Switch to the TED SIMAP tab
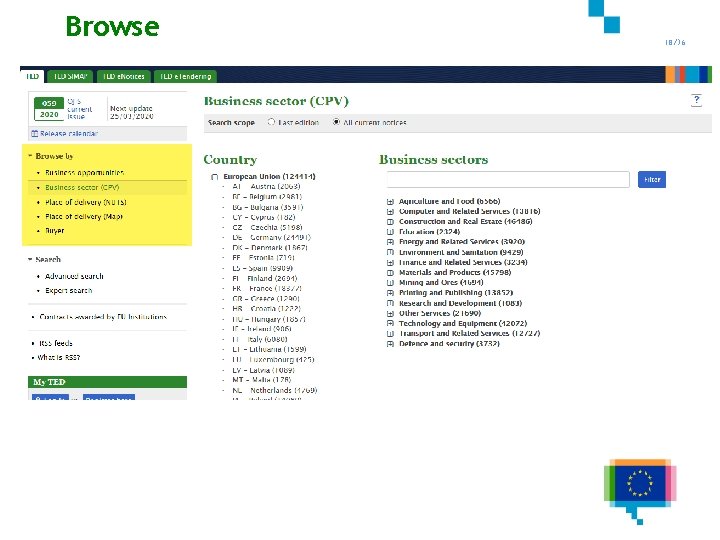720x540 pixels. point(70,76)
